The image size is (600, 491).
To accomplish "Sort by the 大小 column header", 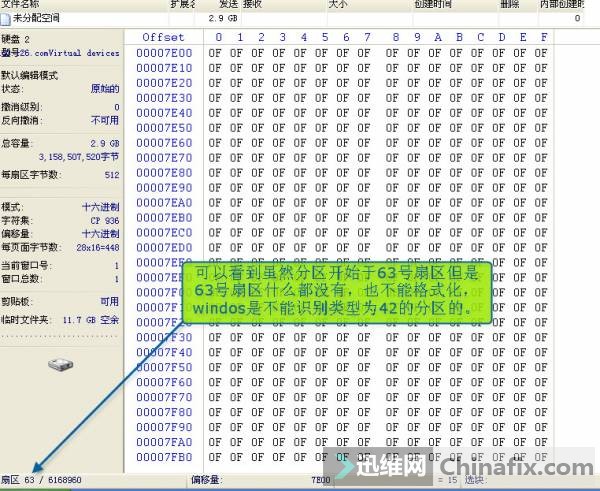I will (338, 4).
